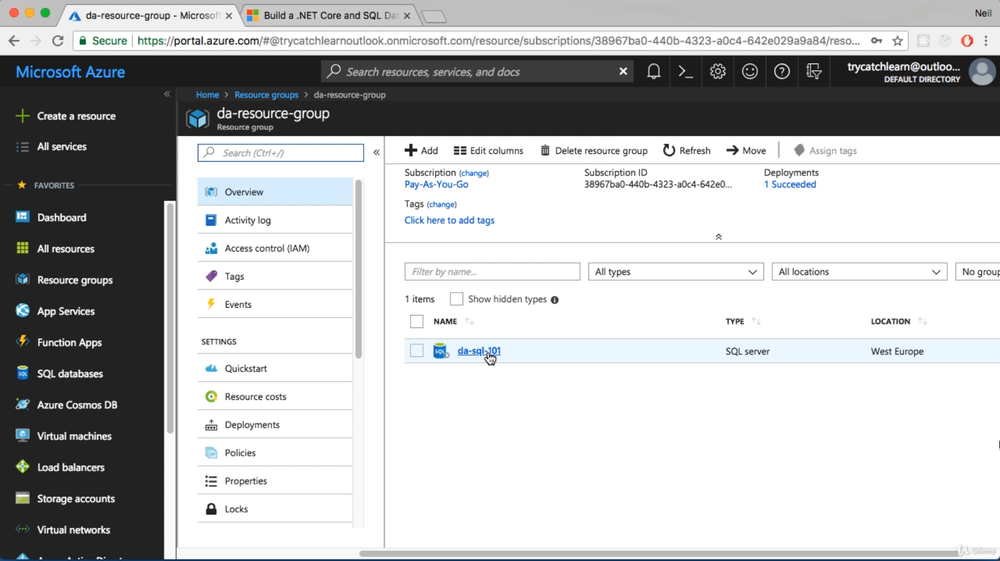Click the feedback smiley icon
1000x561 pixels.
tap(749, 72)
